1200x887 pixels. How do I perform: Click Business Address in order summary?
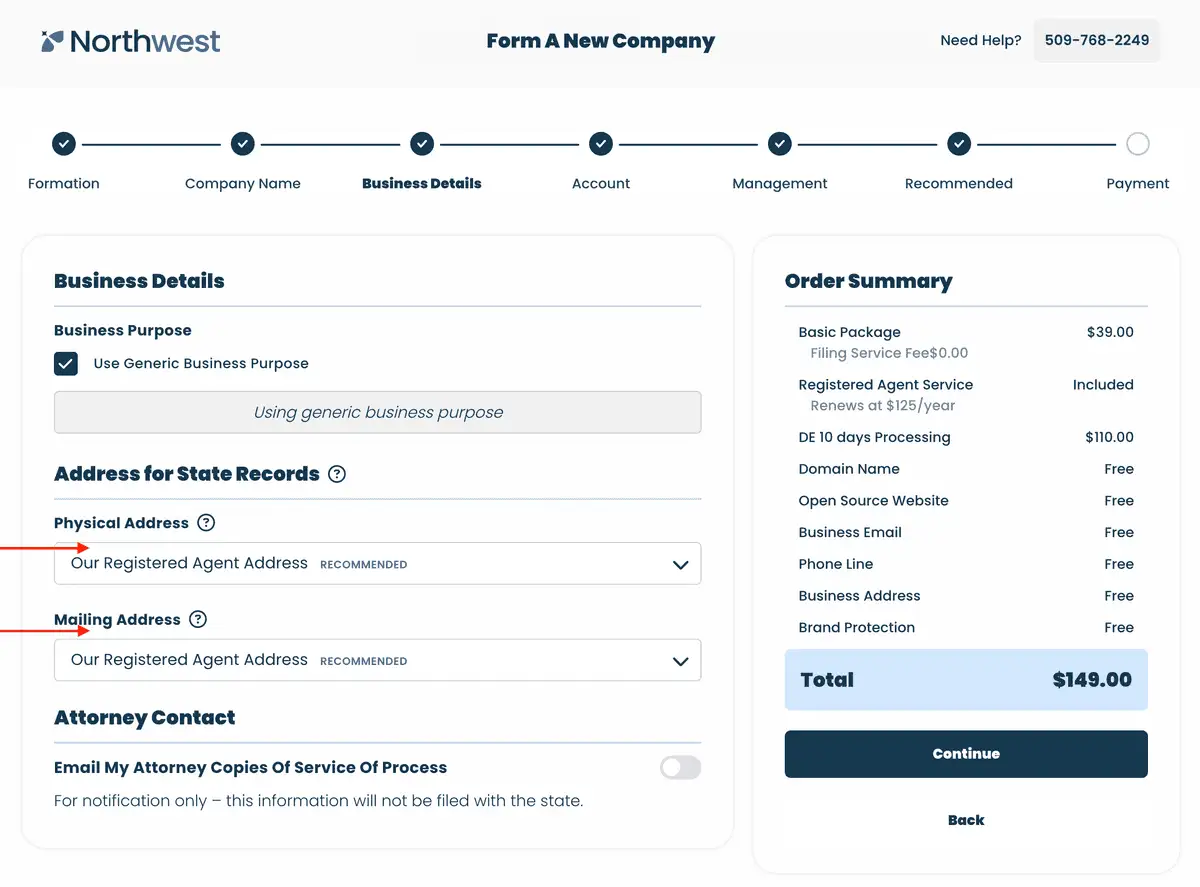pos(859,596)
